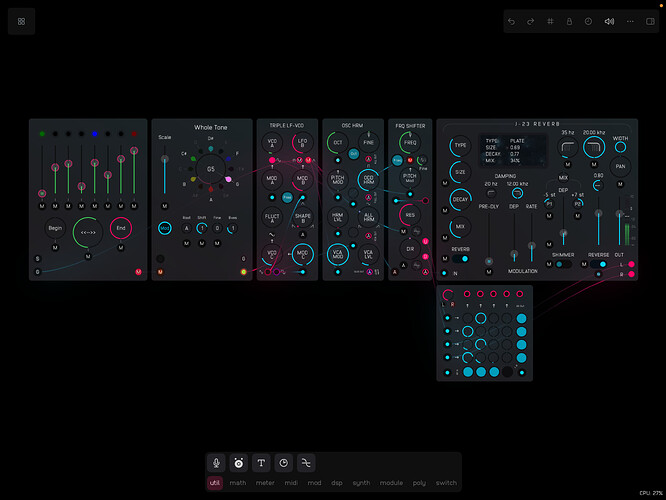Toggle the grid snap hash icon
This screenshot has height=500, width=666.
549,21
